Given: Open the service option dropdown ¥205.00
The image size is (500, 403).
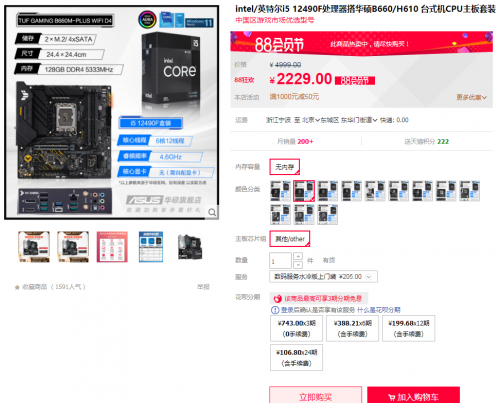Looking at the screenshot, I should pyautogui.click(x=323, y=277).
